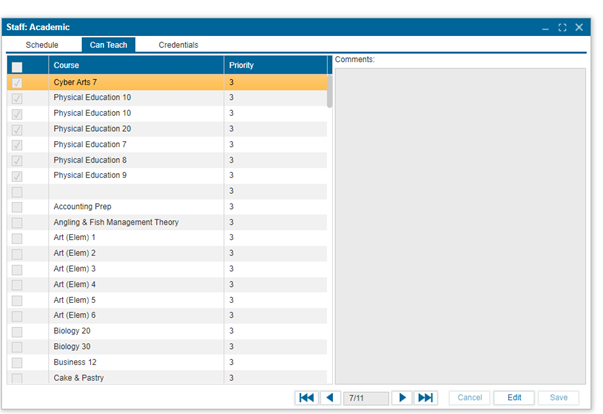The width and height of the screenshot is (603, 414).
Task: Sort by the Priority column header
Action: tap(275, 66)
